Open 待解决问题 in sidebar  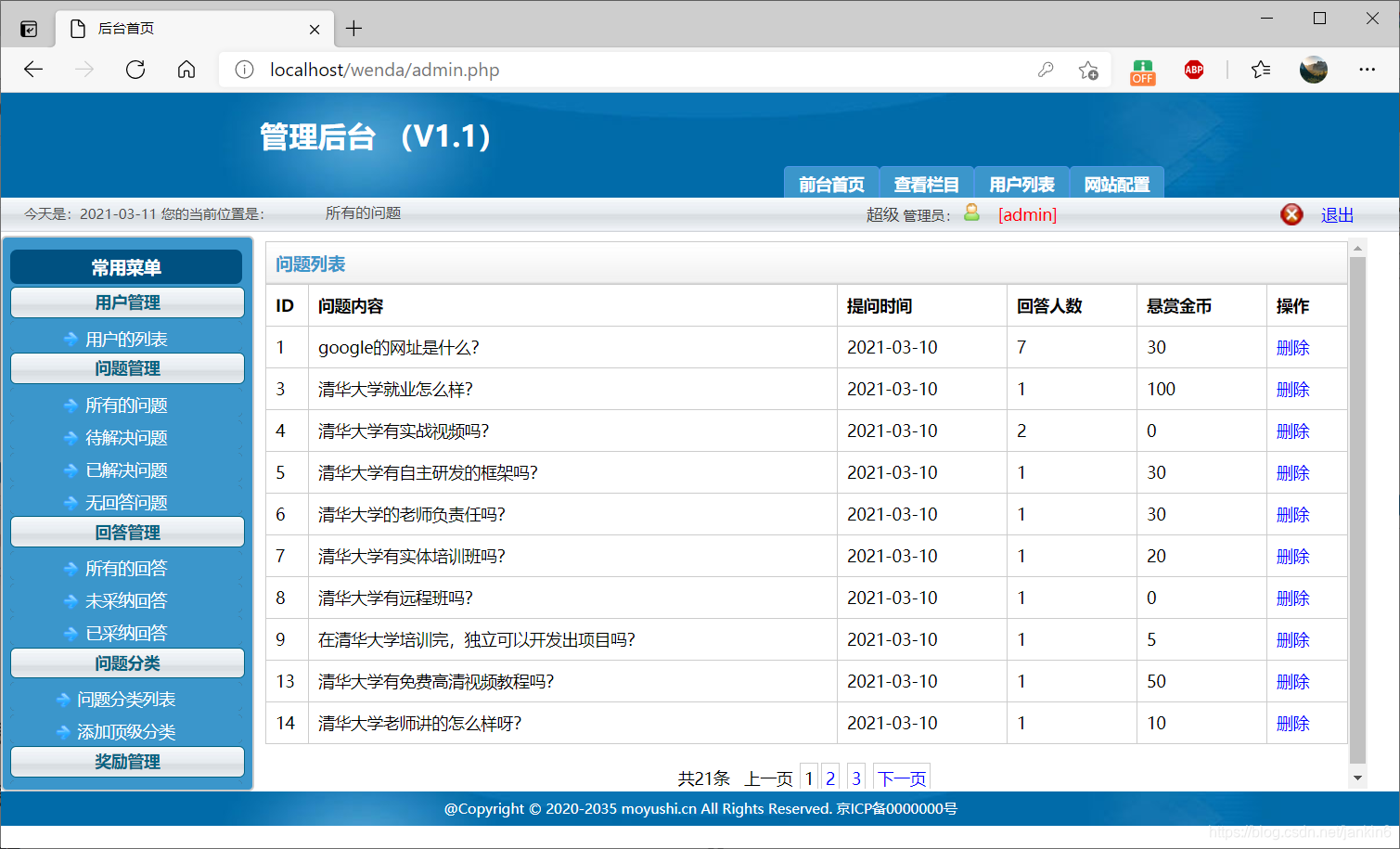coord(126,438)
